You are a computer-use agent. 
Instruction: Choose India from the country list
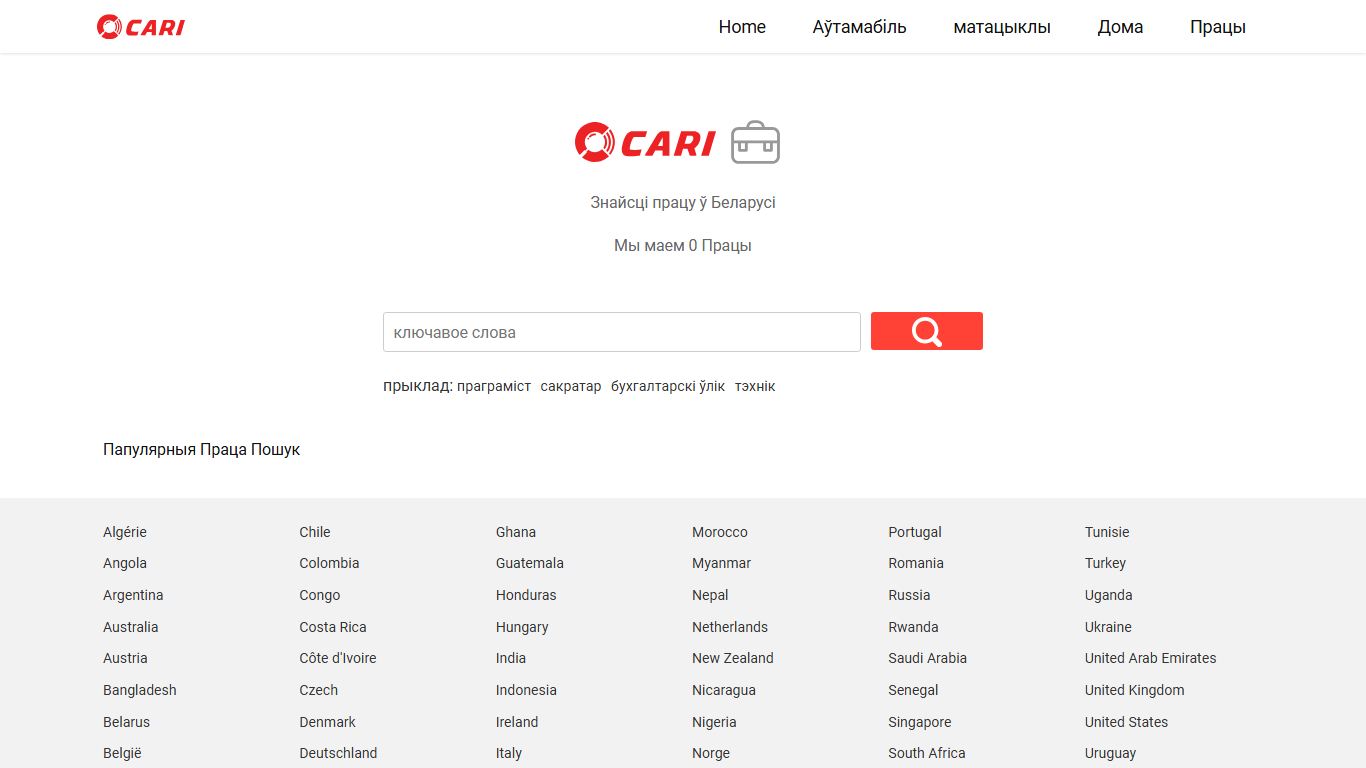(511, 658)
